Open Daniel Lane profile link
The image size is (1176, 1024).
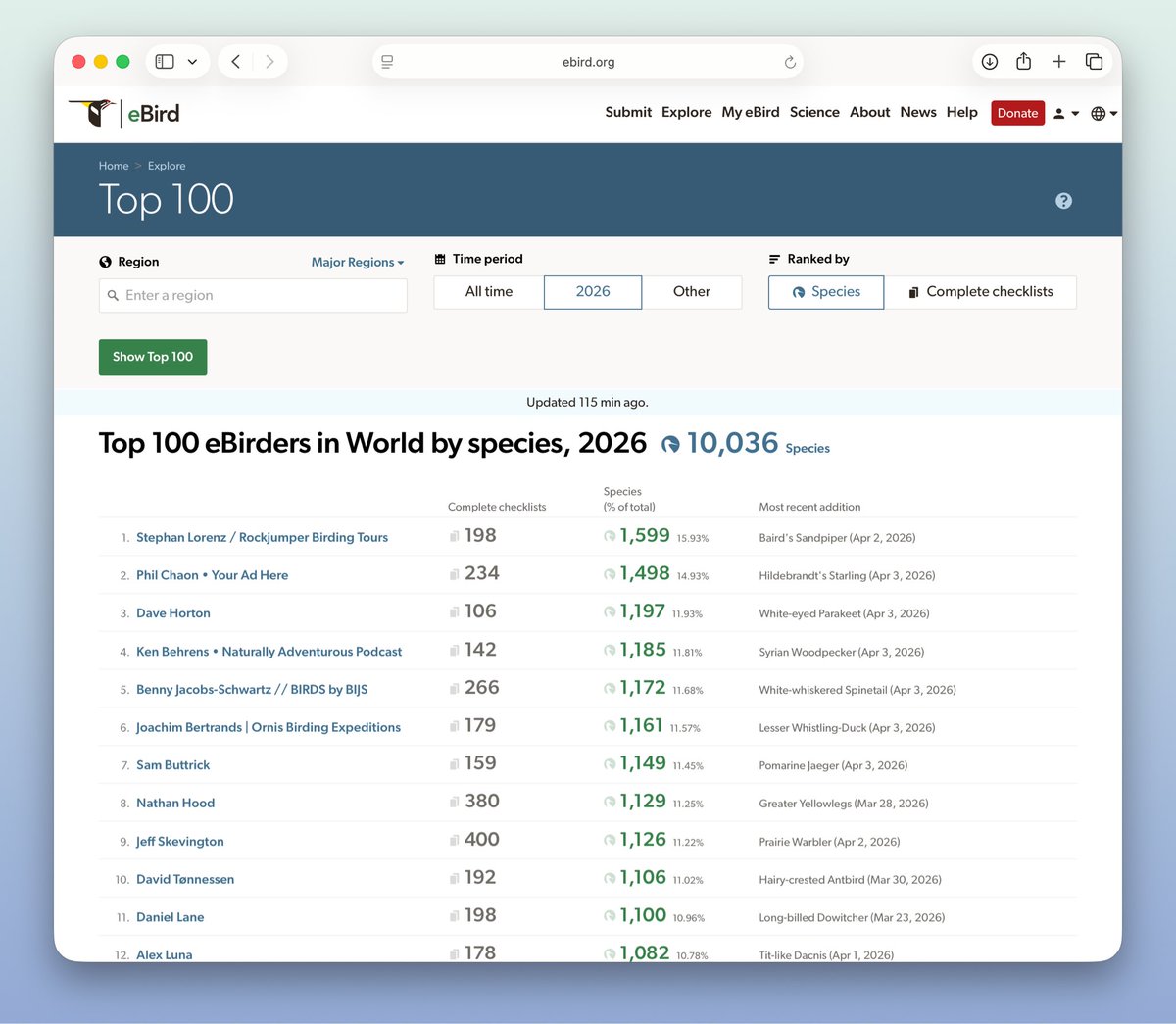click(171, 917)
